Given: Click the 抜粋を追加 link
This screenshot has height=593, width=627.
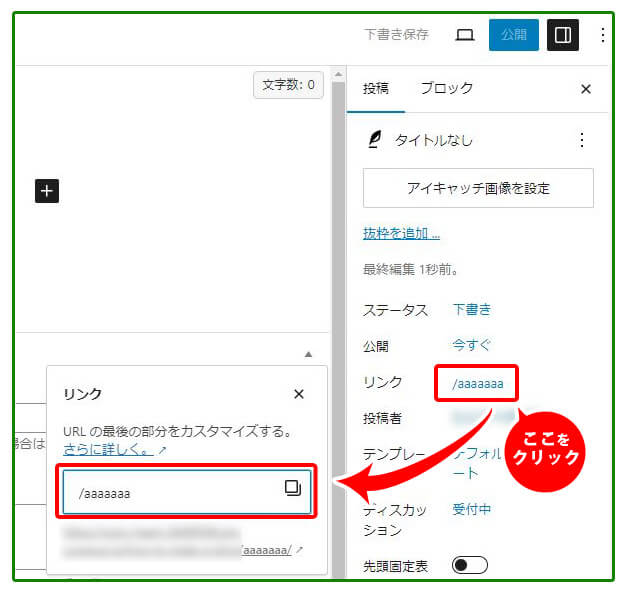Looking at the screenshot, I should pos(401,234).
